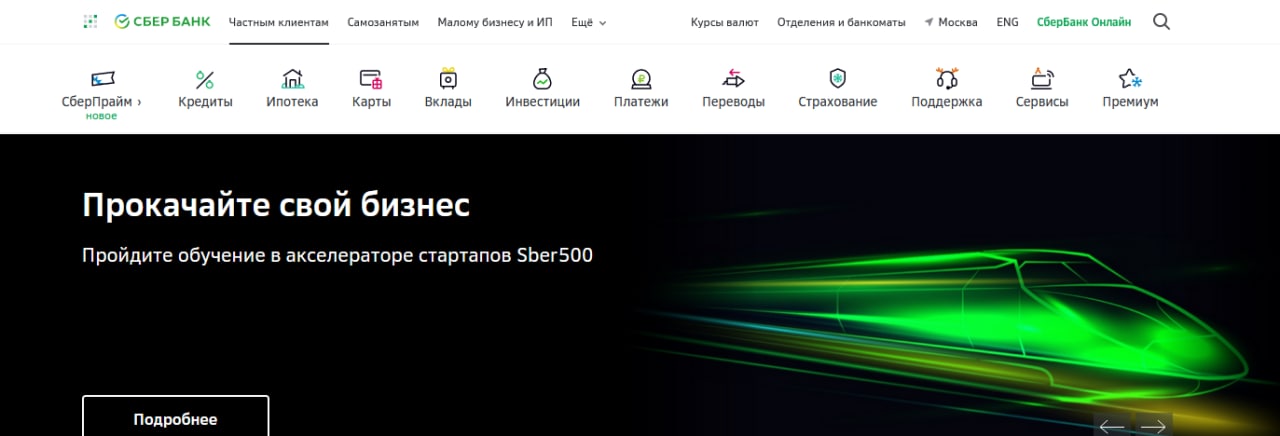Open the Платежи menu label

641,101
